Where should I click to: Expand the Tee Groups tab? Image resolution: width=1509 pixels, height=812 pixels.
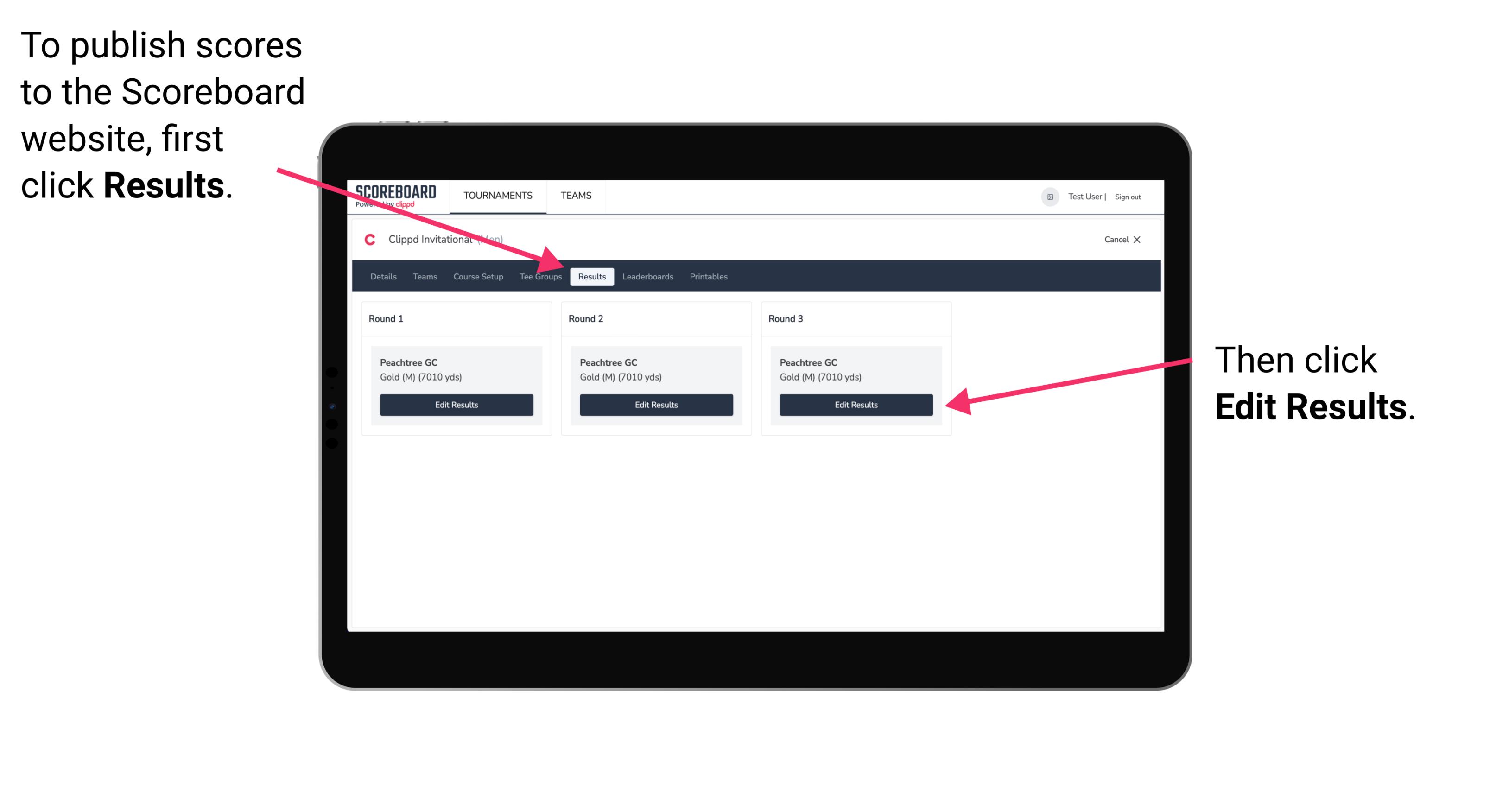tap(540, 276)
